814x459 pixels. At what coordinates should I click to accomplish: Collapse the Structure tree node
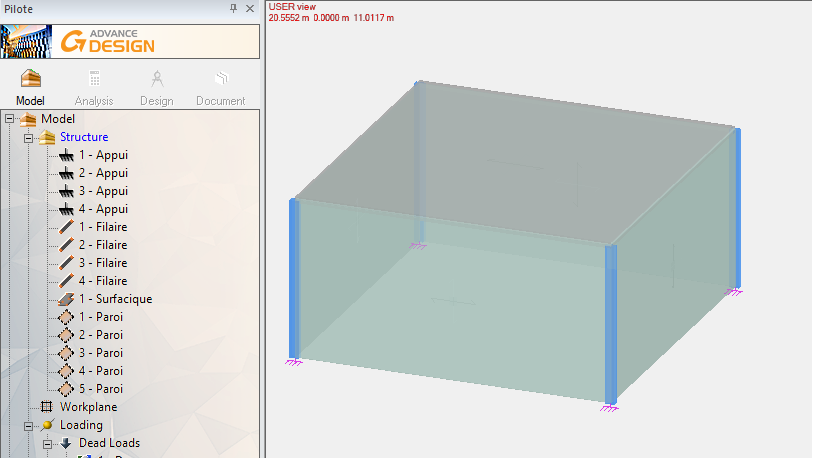click(x=29, y=137)
